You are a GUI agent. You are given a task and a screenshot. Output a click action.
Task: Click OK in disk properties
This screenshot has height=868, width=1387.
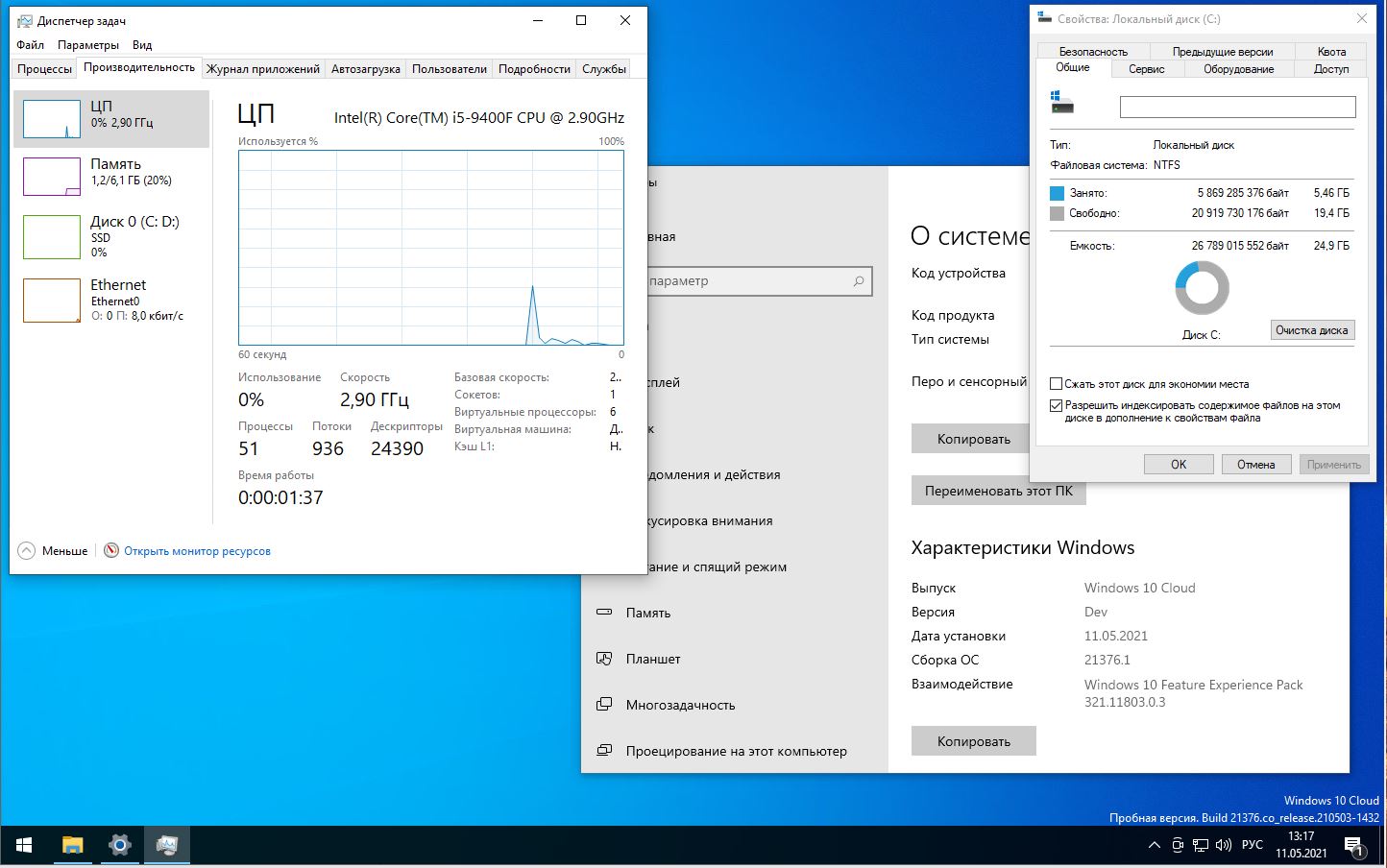tap(1179, 465)
